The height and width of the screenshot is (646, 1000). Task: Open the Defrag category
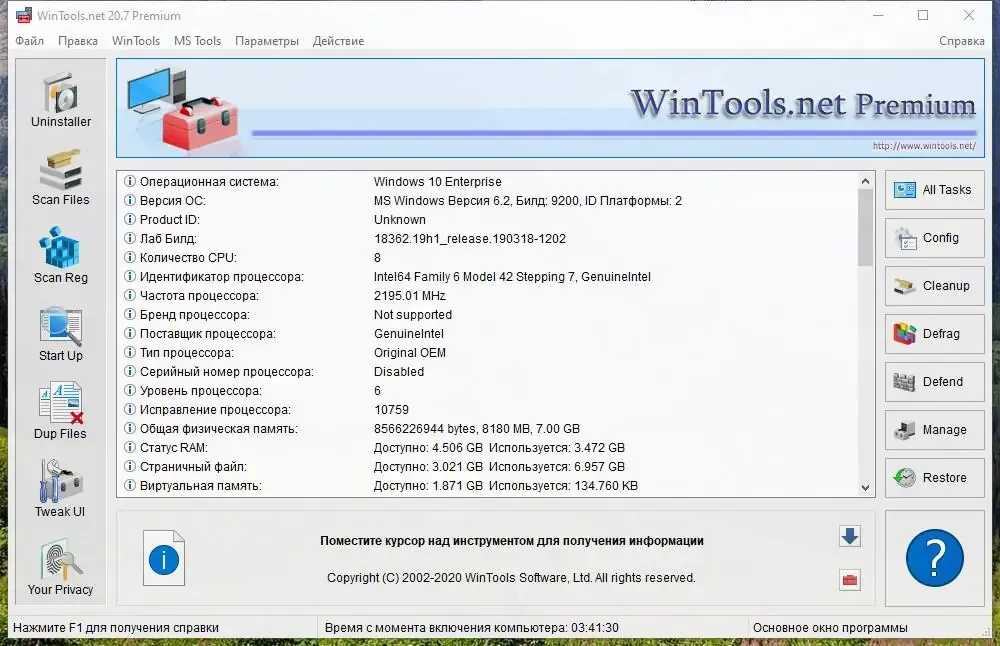pos(934,334)
